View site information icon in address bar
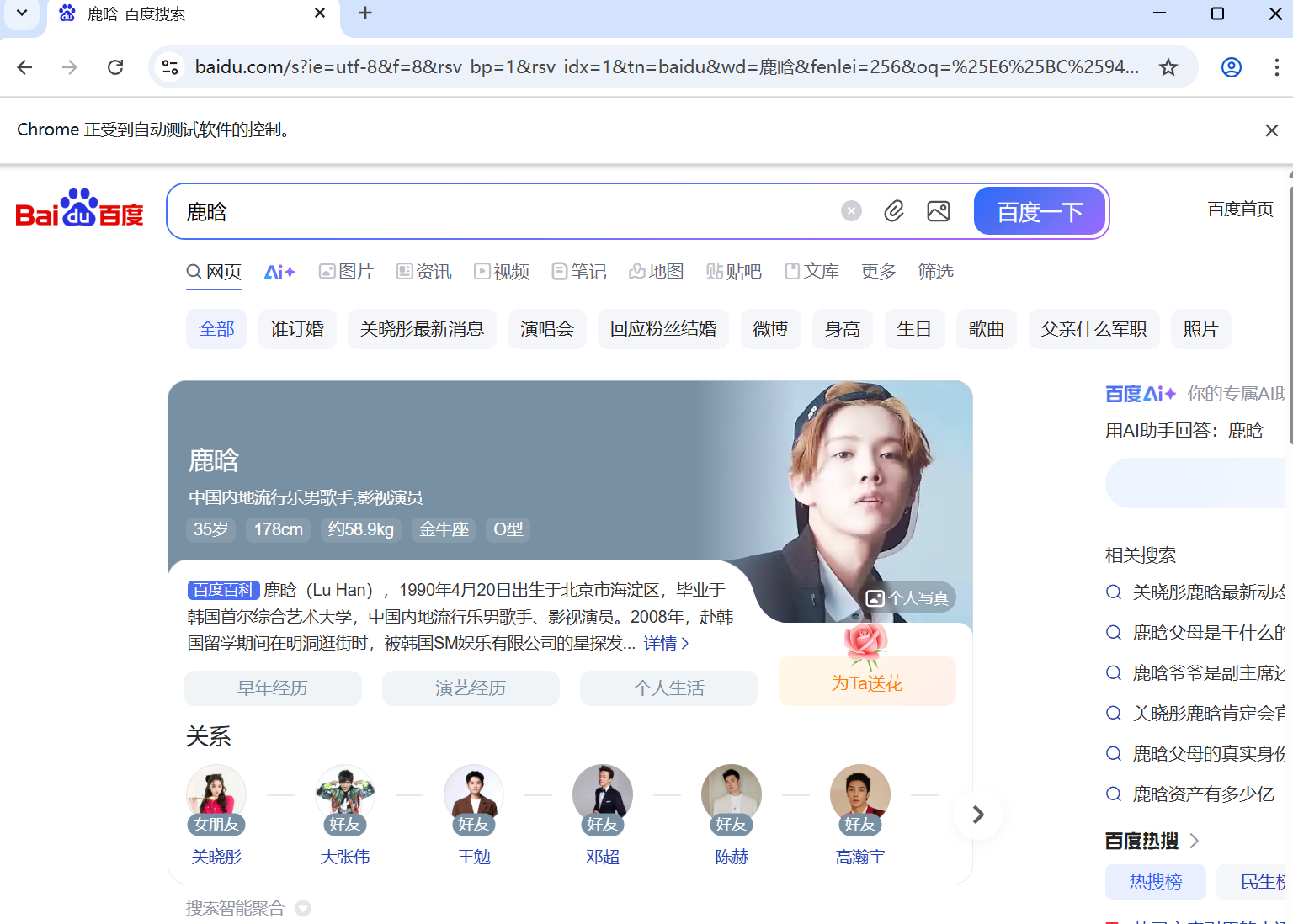This screenshot has width=1293, height=924. point(170,67)
